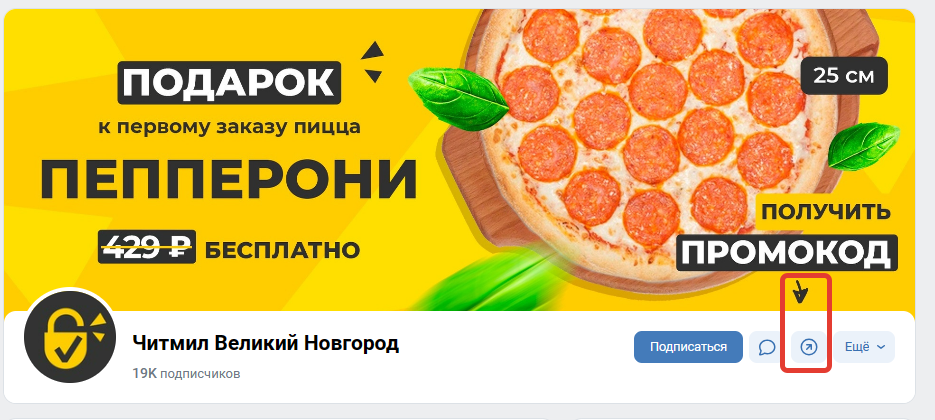Click the basil leaf below 25 см
The image size is (935, 420).
click(863, 147)
